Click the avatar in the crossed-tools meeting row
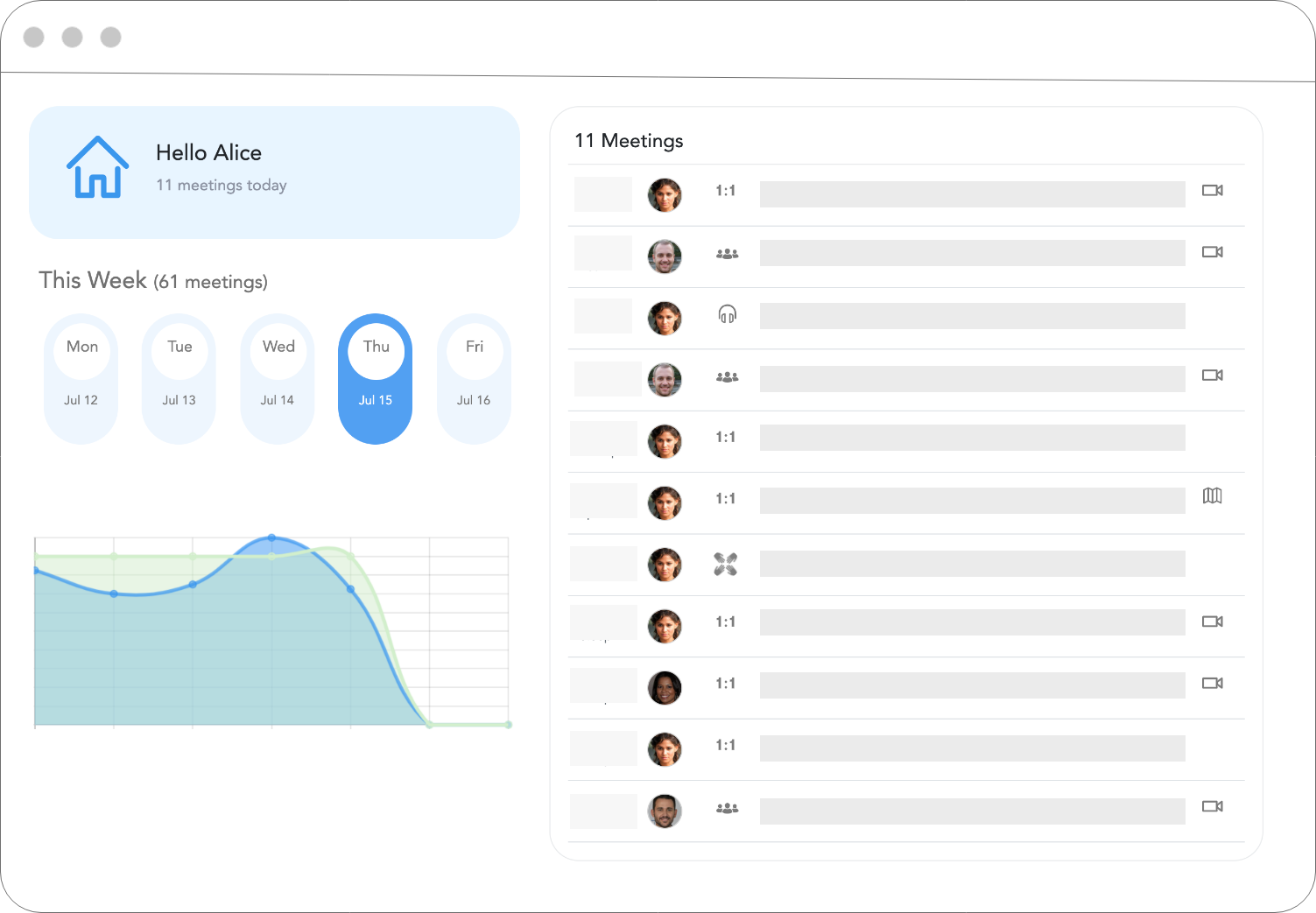This screenshot has height=913, width=1316. click(x=665, y=565)
